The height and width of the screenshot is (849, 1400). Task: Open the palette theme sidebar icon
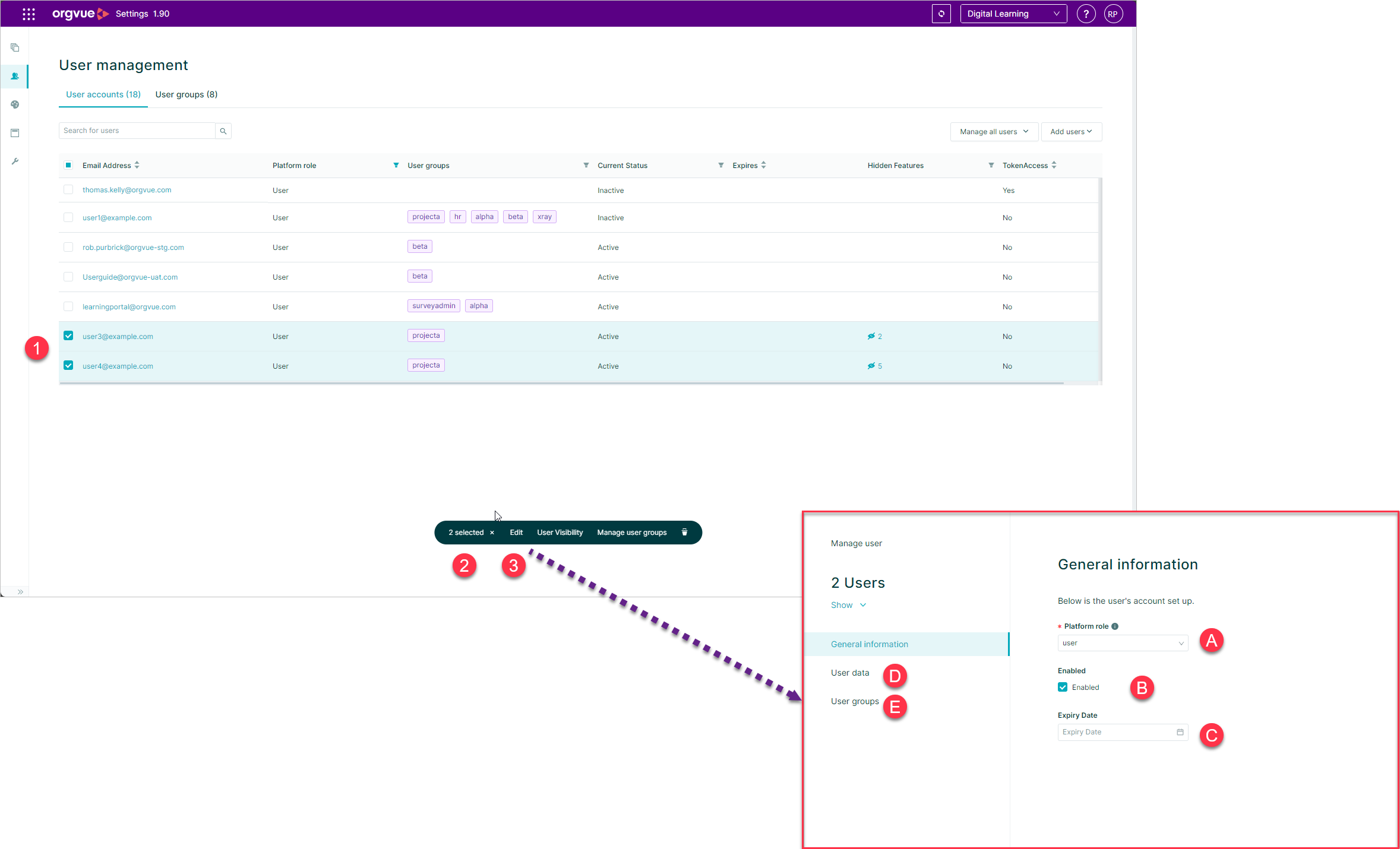point(15,104)
